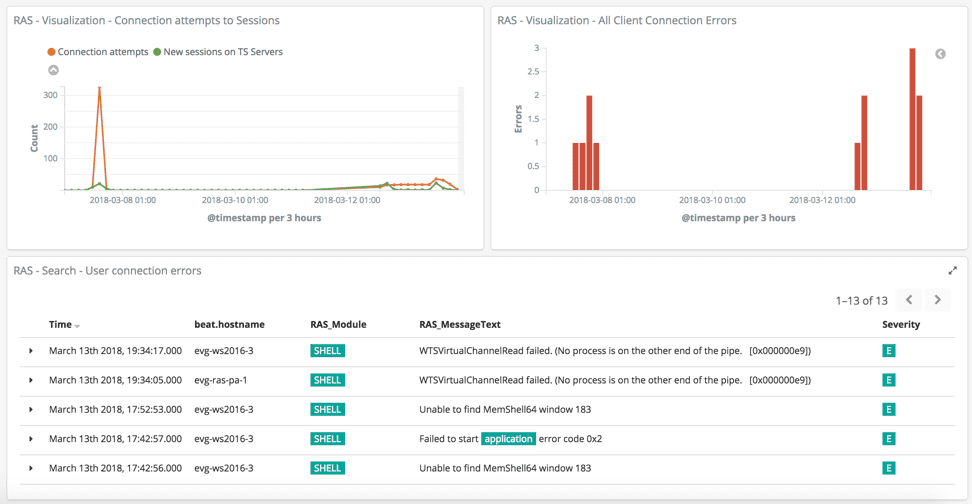Click the timestamp March 13th 2018, 17:42:56.000

(115, 468)
